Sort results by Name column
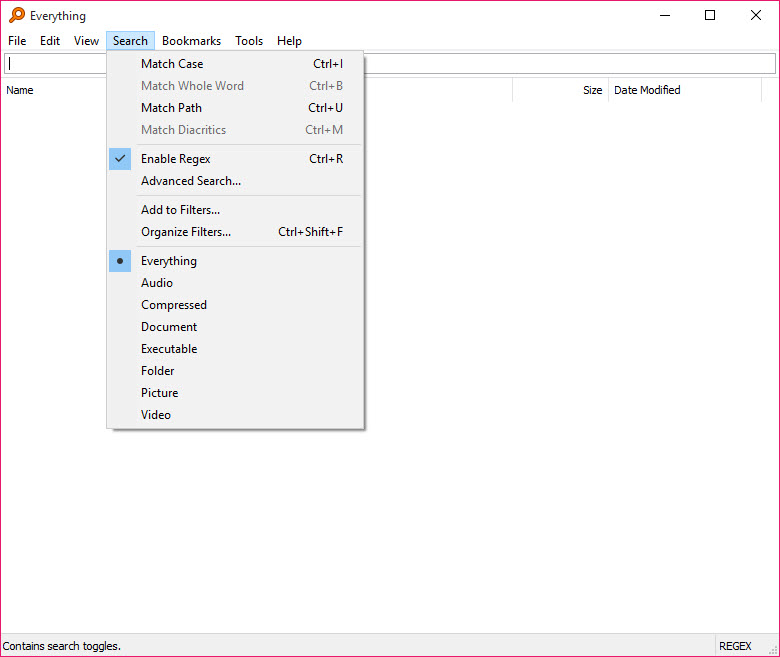780x657 pixels. pos(20,90)
